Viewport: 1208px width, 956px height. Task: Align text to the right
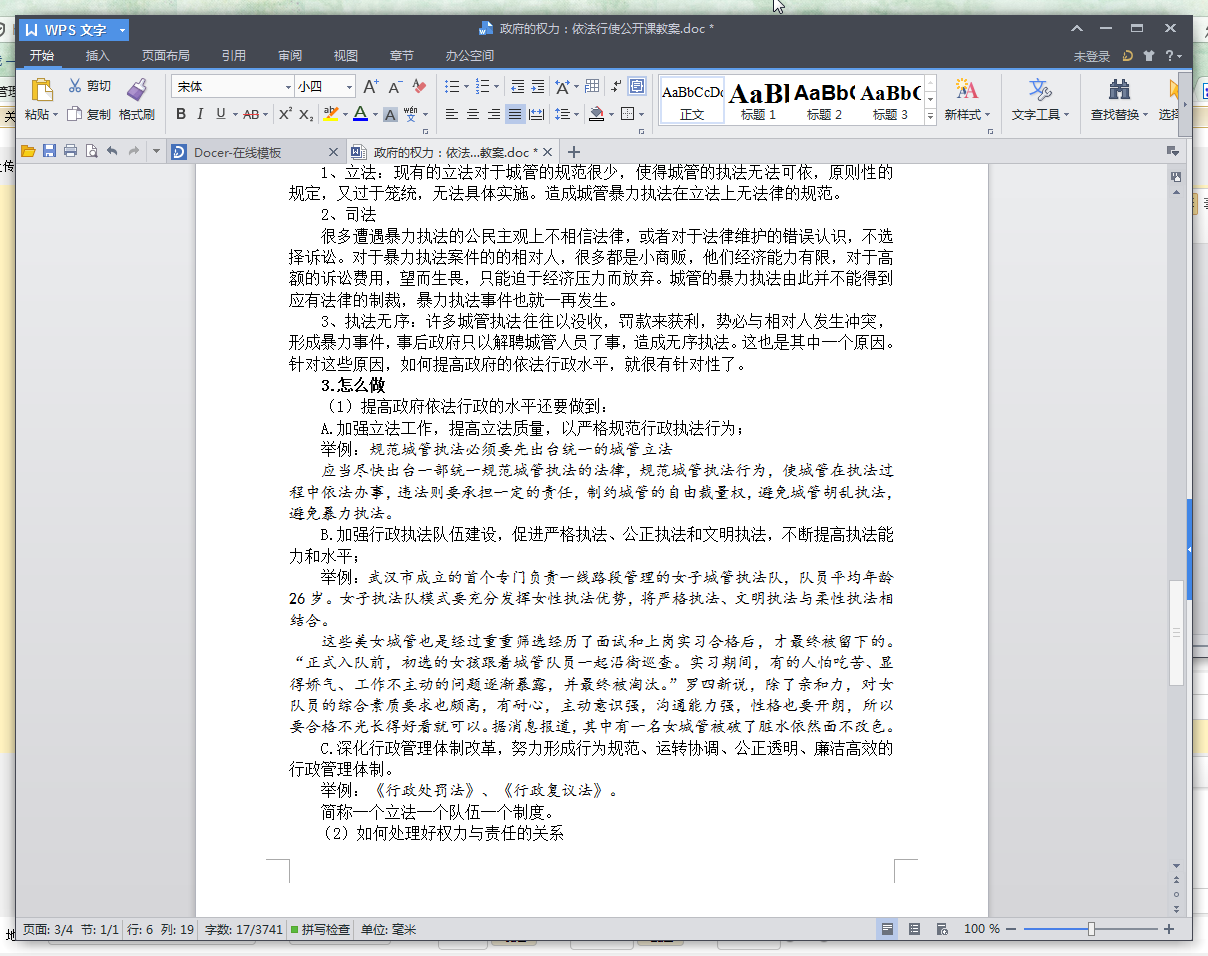click(494, 115)
